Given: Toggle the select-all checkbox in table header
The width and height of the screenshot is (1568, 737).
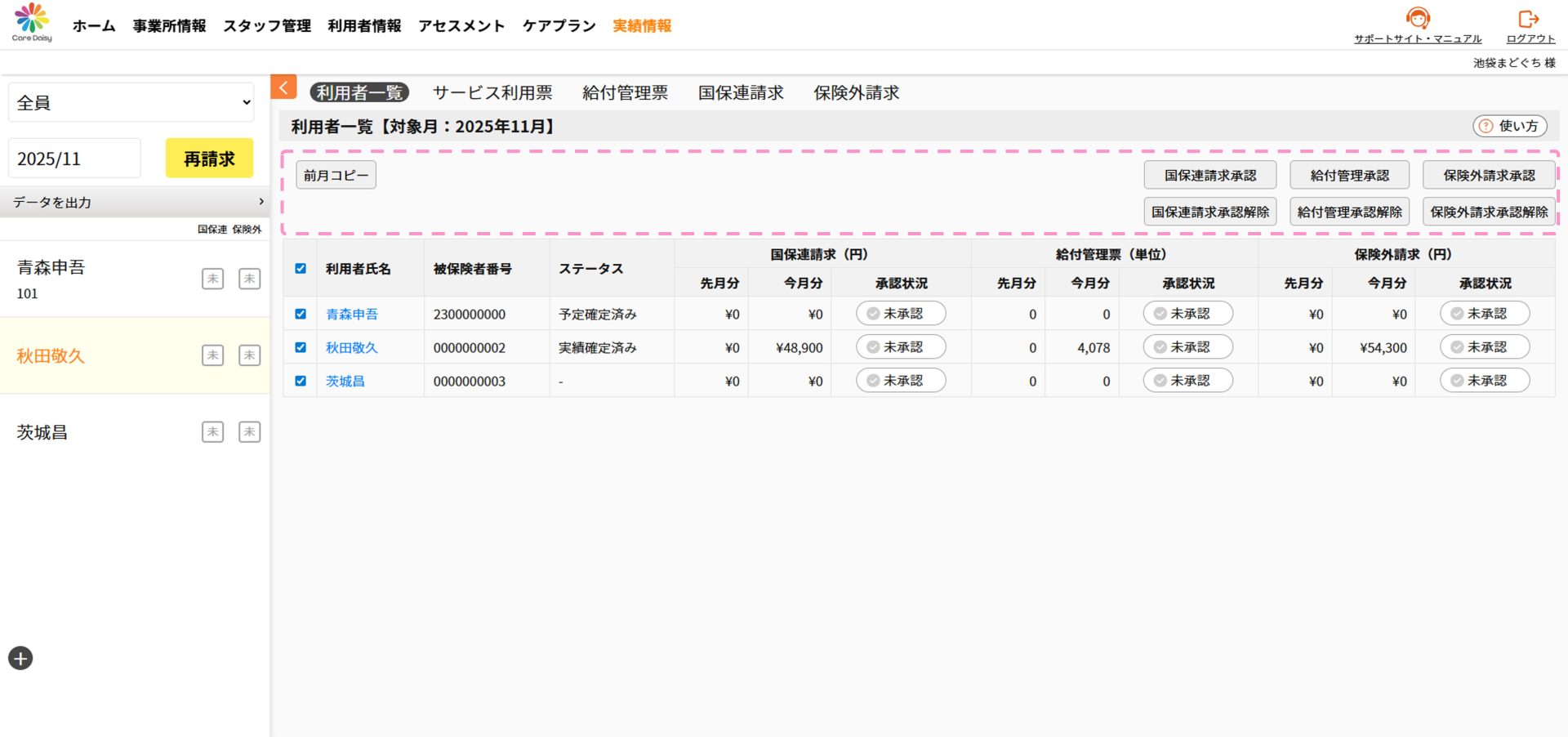Looking at the screenshot, I should tap(301, 269).
